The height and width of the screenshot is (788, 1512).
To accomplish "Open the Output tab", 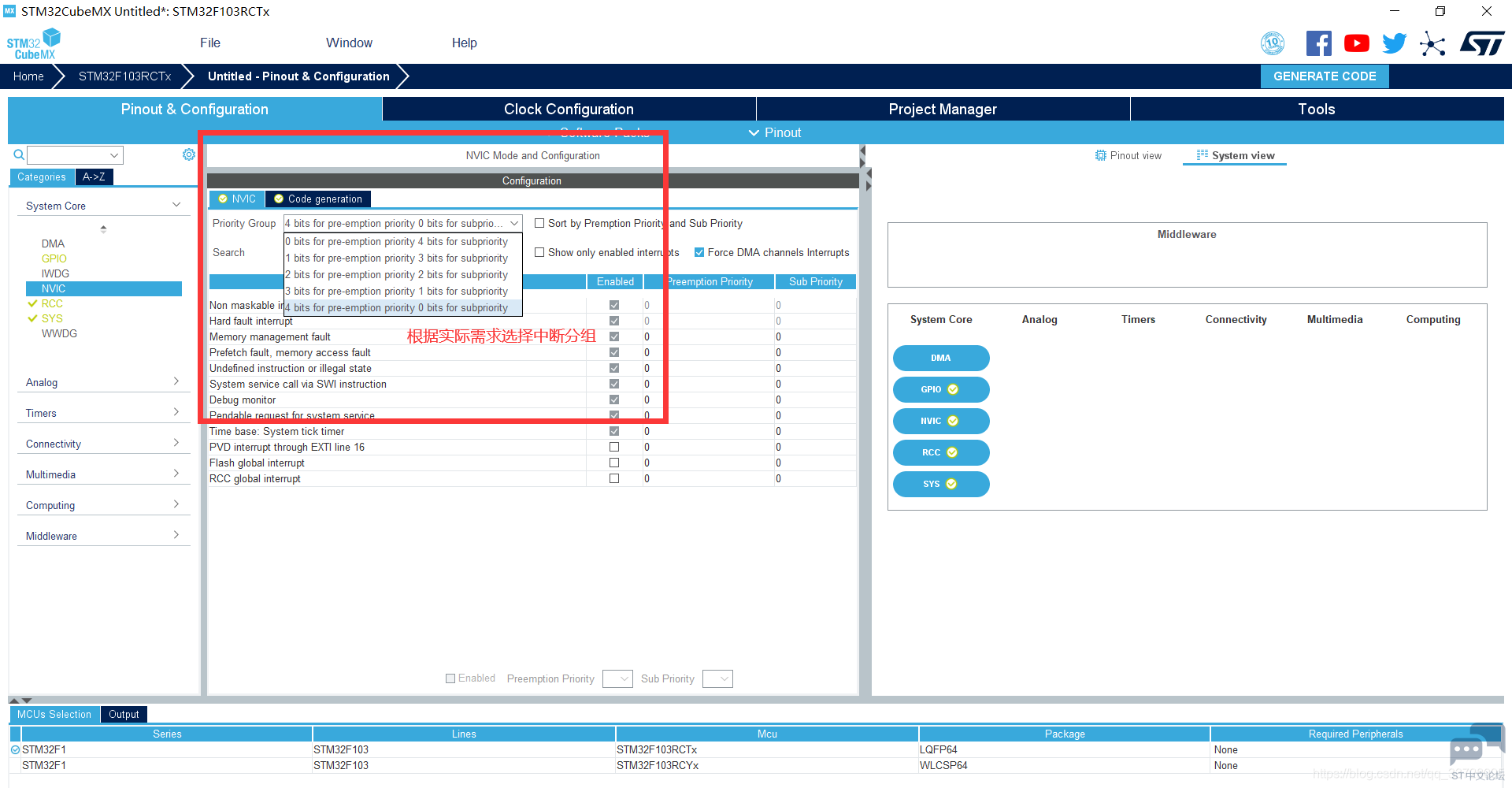I will [124, 715].
